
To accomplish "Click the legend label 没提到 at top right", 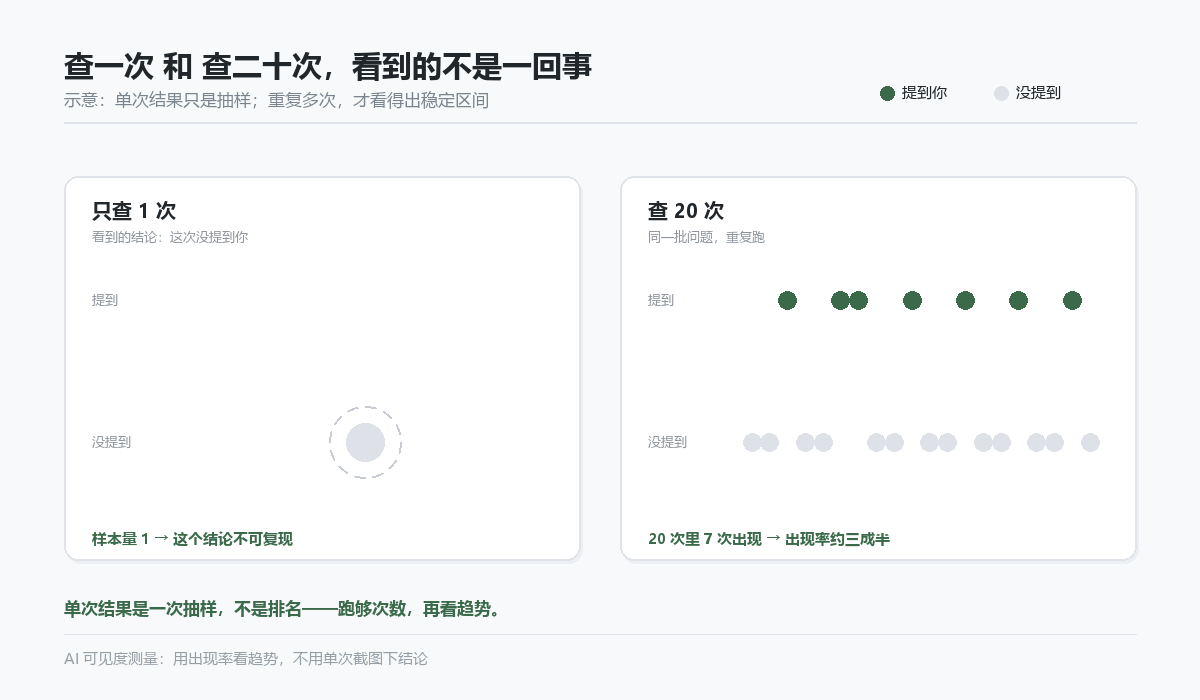I will click(x=1038, y=93).
